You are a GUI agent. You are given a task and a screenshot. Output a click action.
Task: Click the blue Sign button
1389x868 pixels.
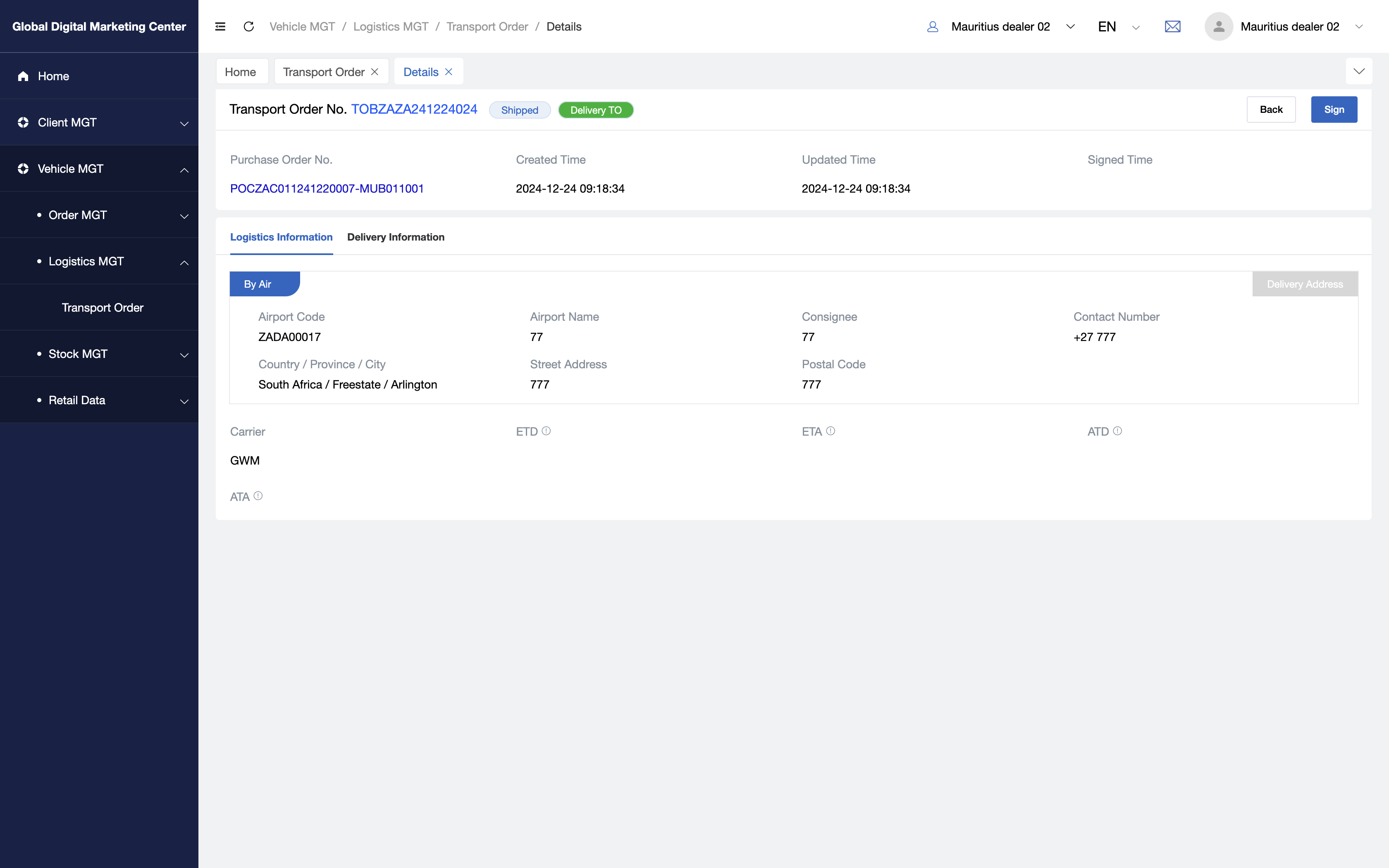(x=1334, y=110)
